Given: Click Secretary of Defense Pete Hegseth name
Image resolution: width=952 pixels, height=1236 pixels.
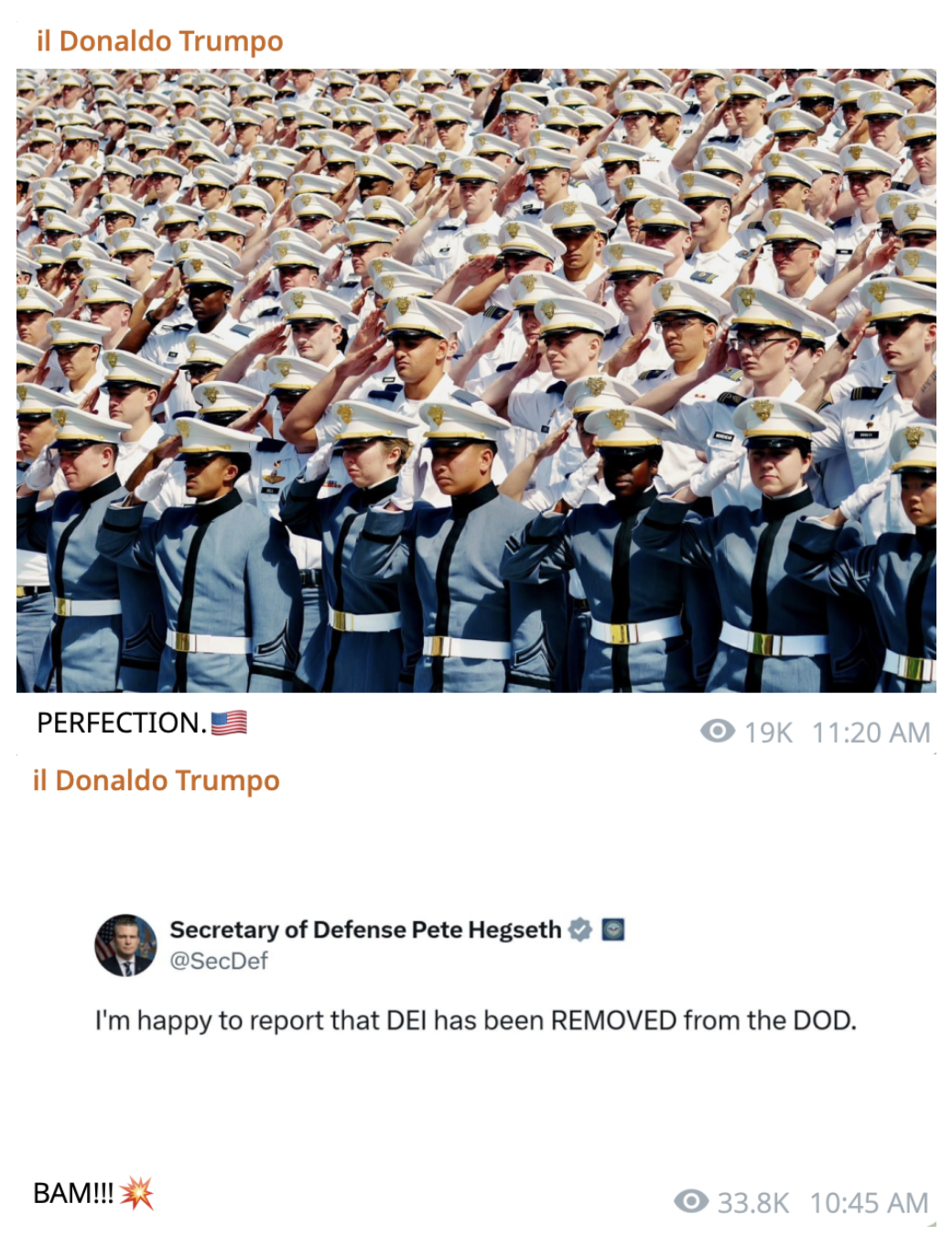Looking at the screenshot, I should [365, 929].
